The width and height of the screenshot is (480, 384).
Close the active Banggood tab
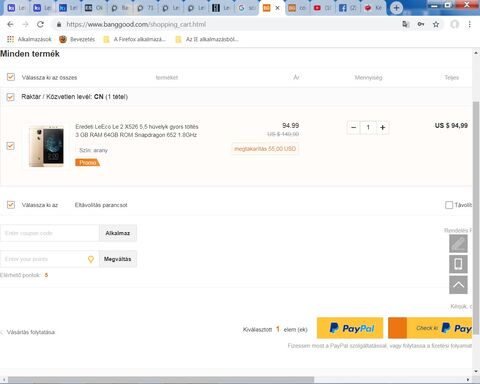277,8
